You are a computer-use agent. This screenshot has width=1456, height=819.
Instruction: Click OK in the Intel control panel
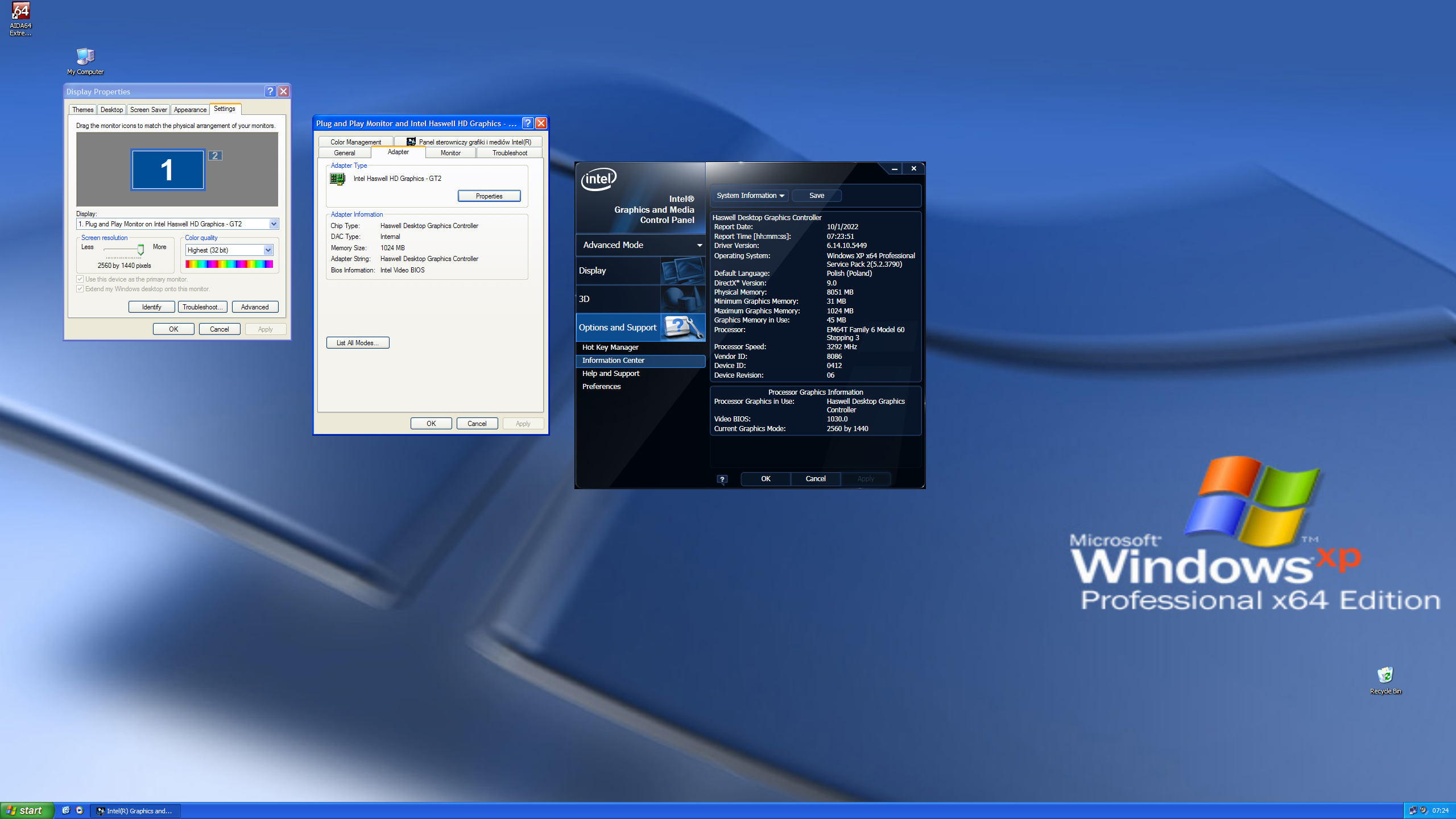(x=766, y=479)
